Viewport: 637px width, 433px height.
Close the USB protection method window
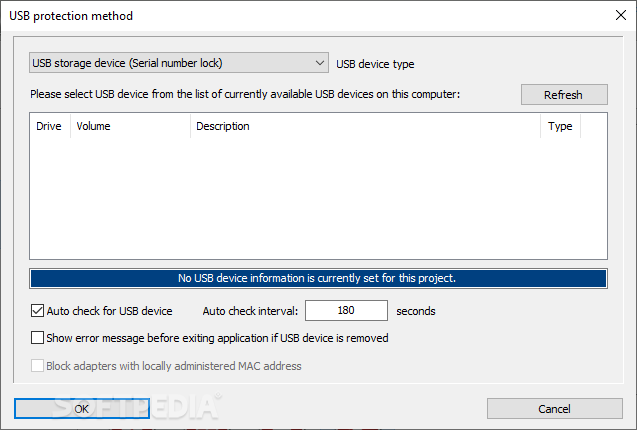(x=620, y=15)
